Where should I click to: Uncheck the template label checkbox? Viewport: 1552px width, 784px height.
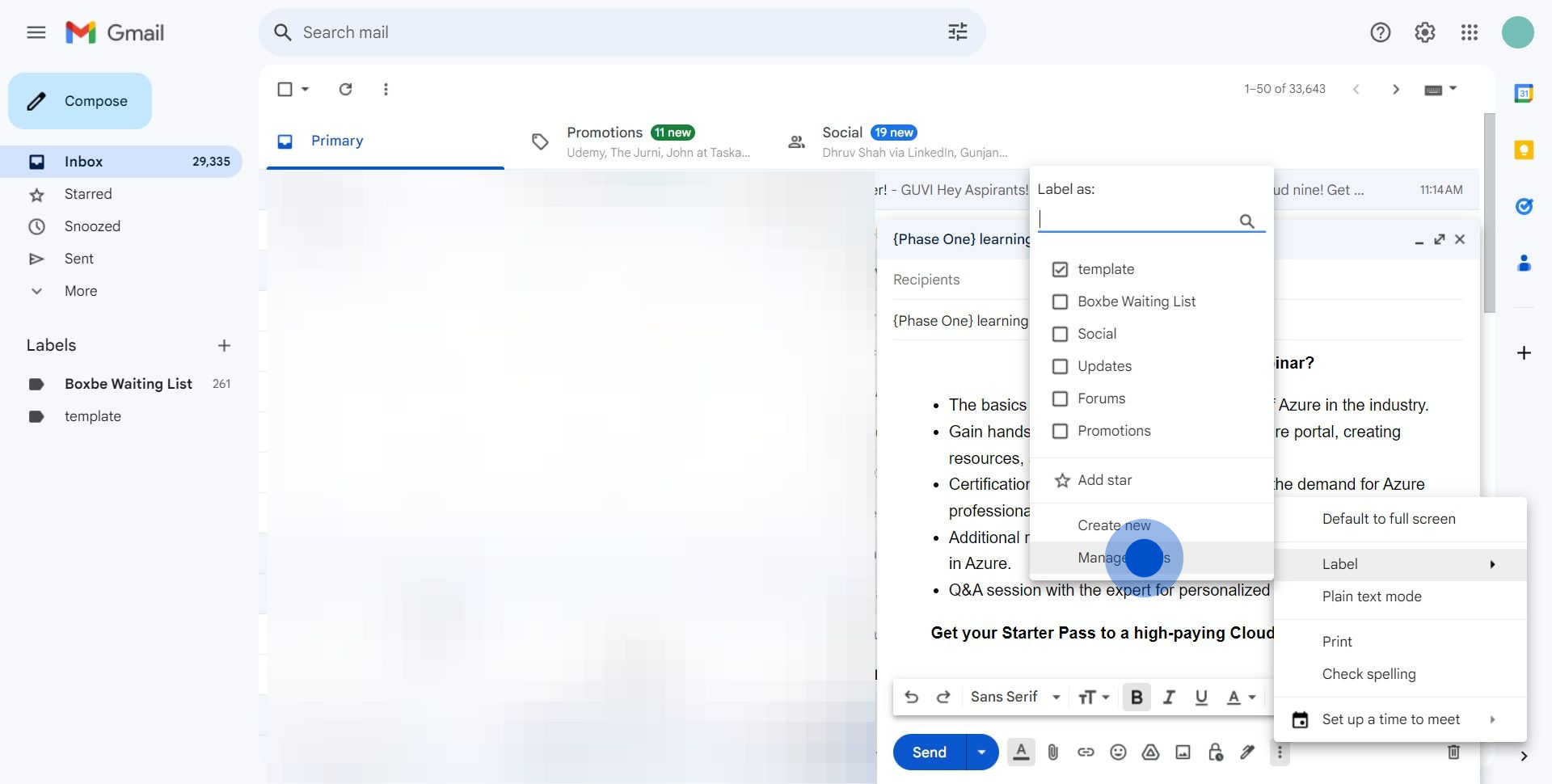pos(1060,269)
